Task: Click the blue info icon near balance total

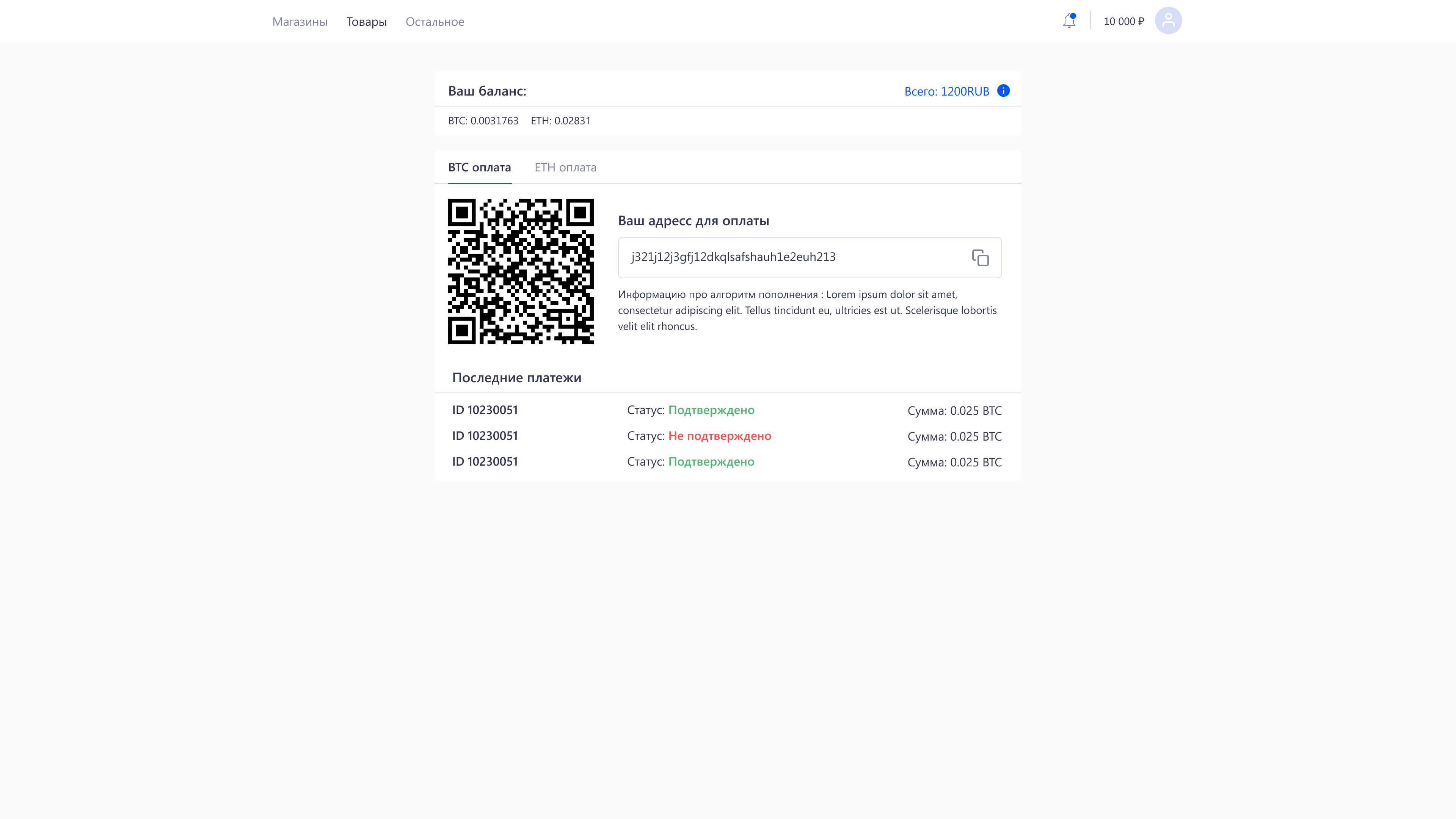Action: [x=1003, y=91]
